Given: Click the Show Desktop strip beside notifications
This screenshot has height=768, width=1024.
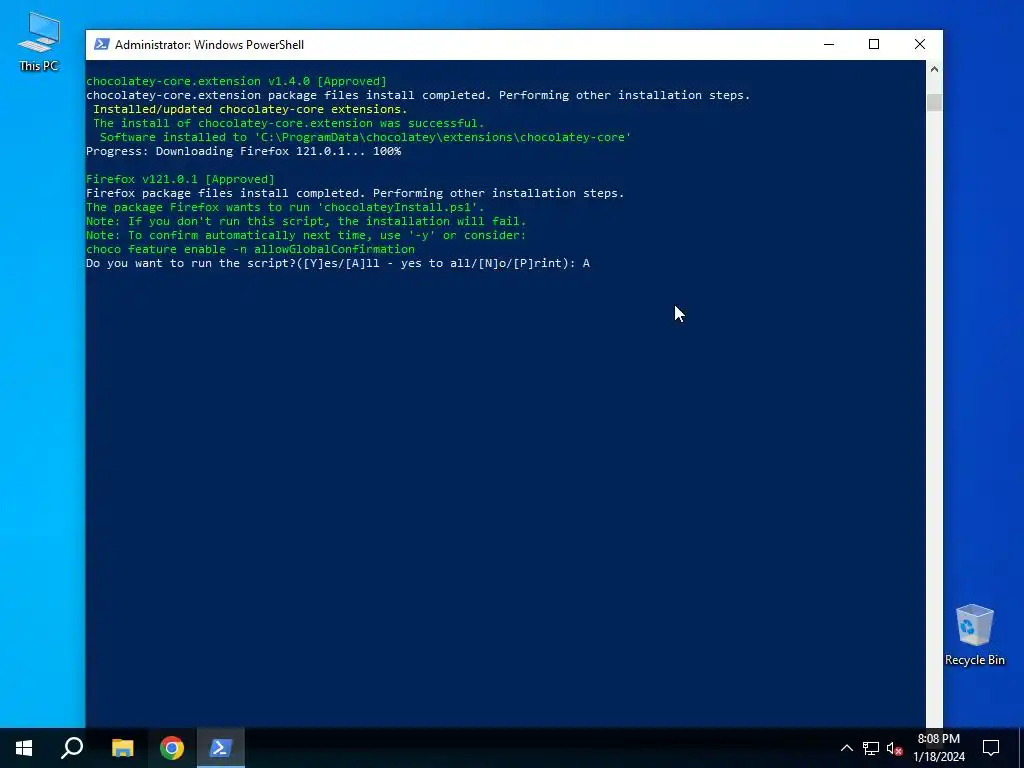Looking at the screenshot, I should (x=1021, y=748).
